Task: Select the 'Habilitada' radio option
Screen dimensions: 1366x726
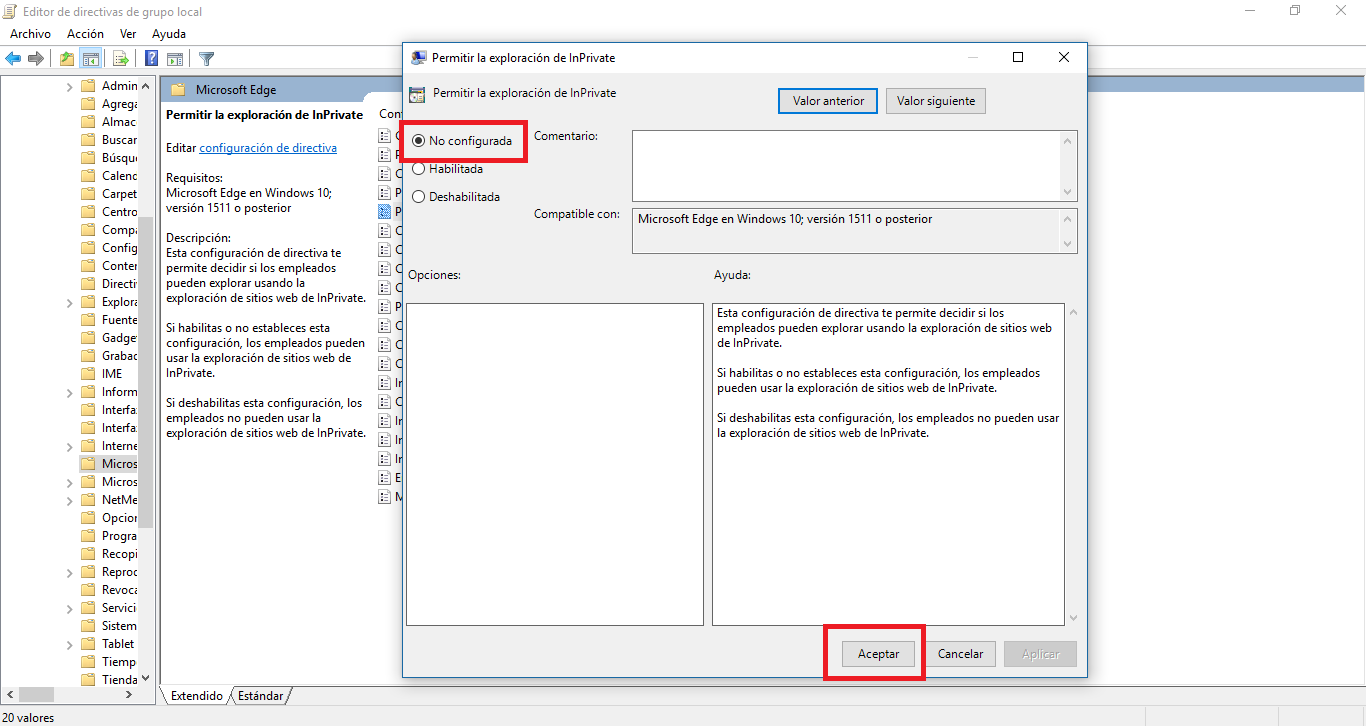Action: pyautogui.click(x=447, y=169)
